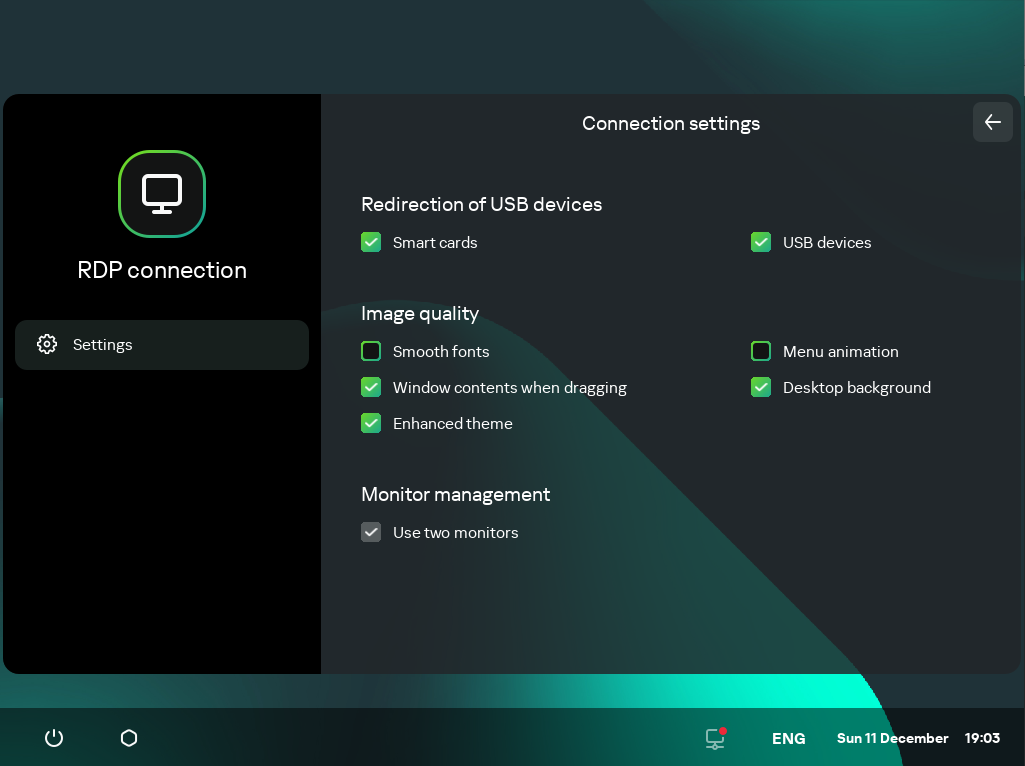Screen dimensions: 1025x766
Task: Uncheck Smart cards redirection
Action: (x=371, y=242)
